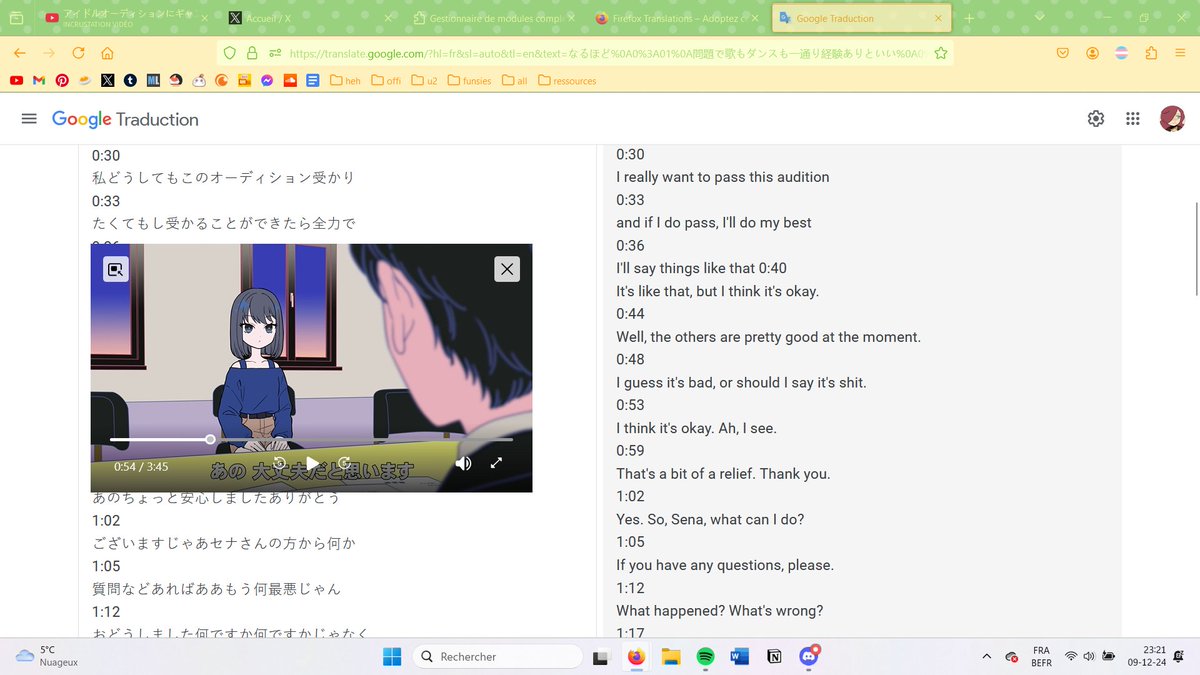Seek on the video progress bar
The width and height of the screenshot is (1200, 675).
click(311, 439)
